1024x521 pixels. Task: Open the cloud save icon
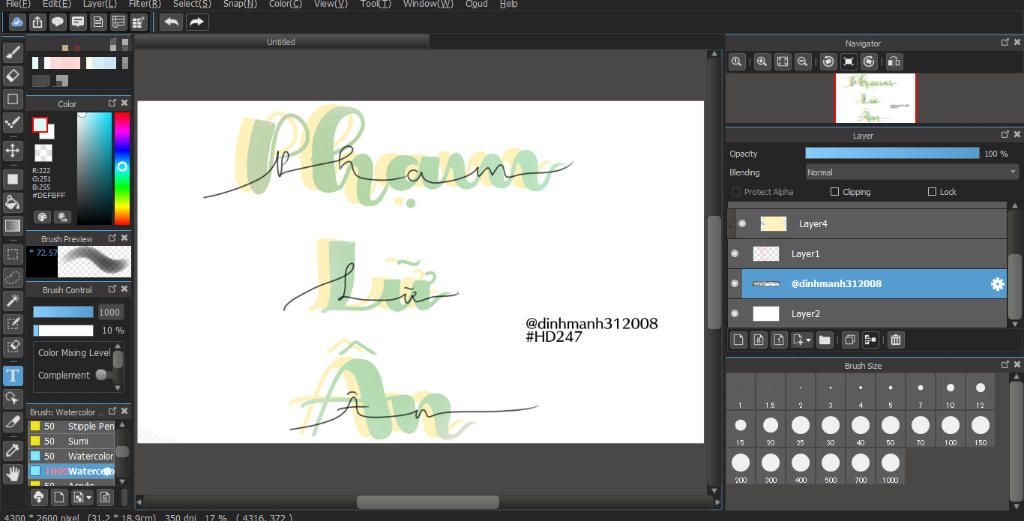point(18,22)
